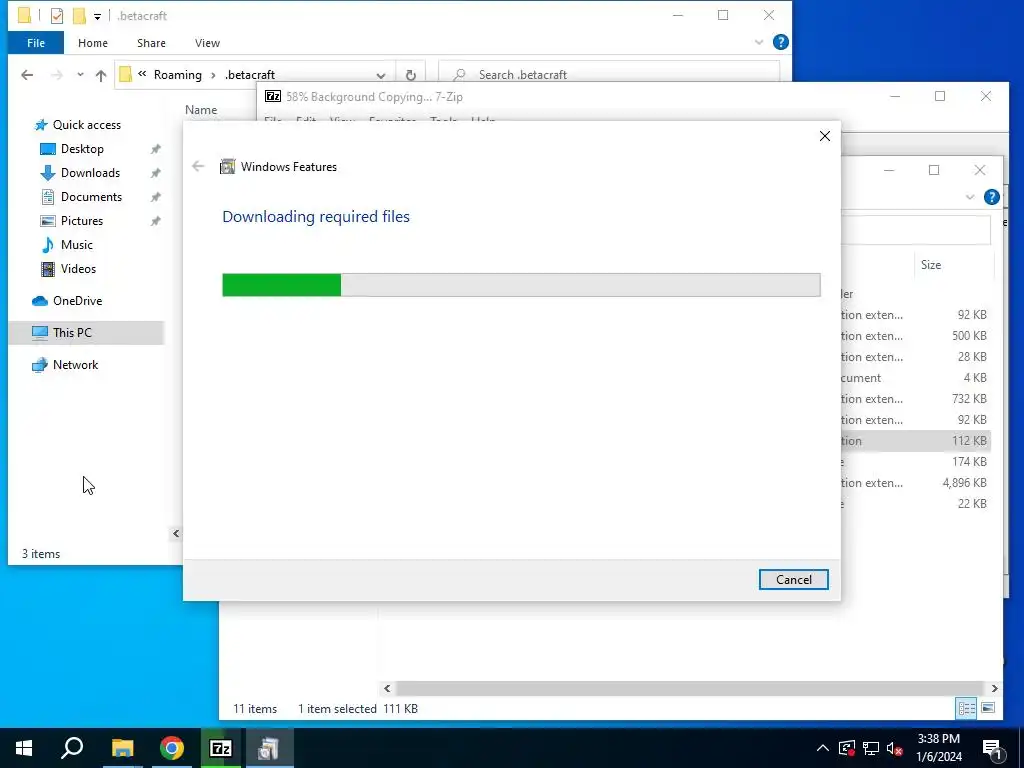Open Help in the back Explorer window
Screen dimensions: 1024x768
(991, 197)
